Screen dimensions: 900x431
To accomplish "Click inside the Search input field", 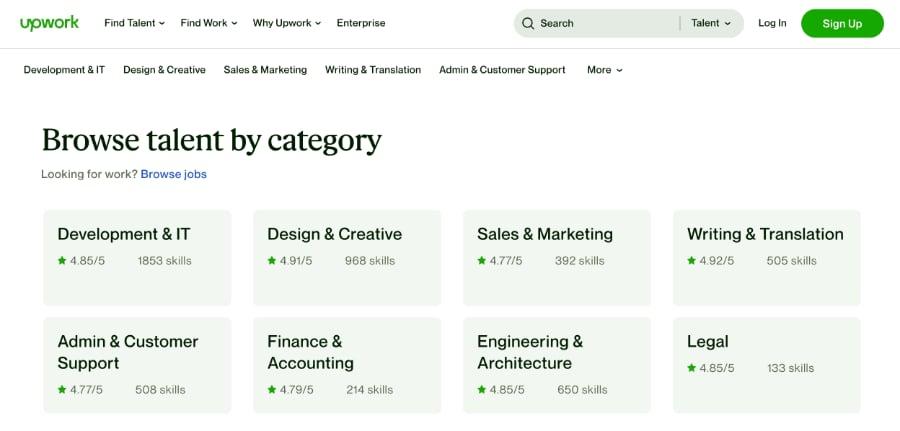I will [606, 23].
